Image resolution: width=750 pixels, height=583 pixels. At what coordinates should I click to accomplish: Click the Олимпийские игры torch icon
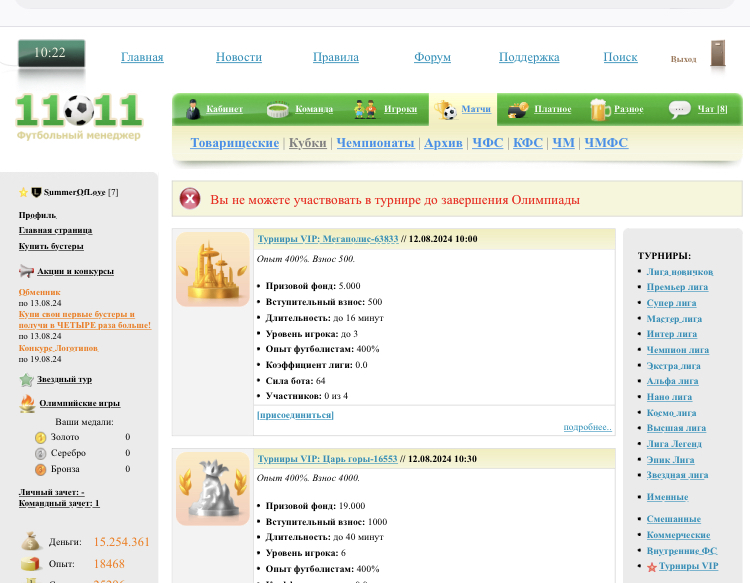coord(27,403)
